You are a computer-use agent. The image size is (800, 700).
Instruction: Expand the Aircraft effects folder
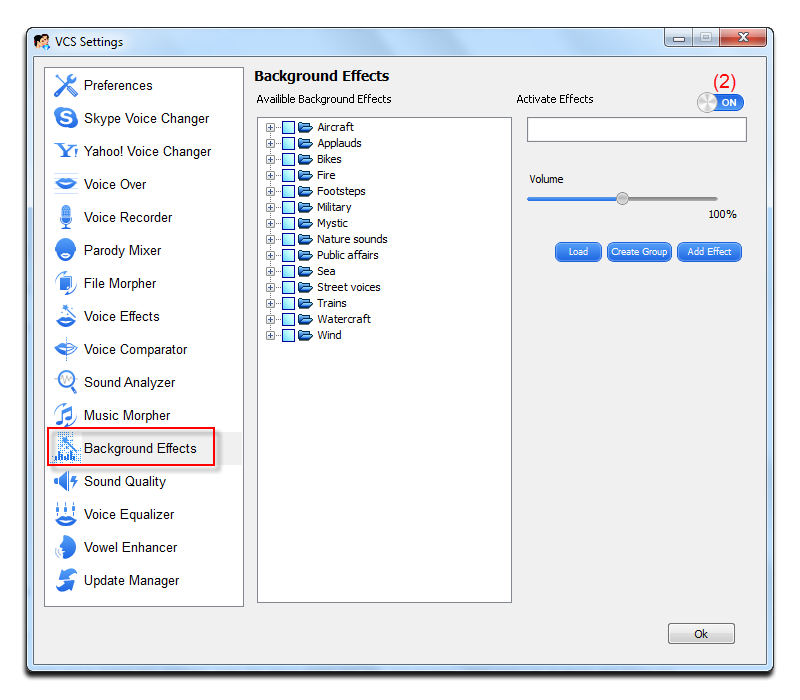(271, 127)
